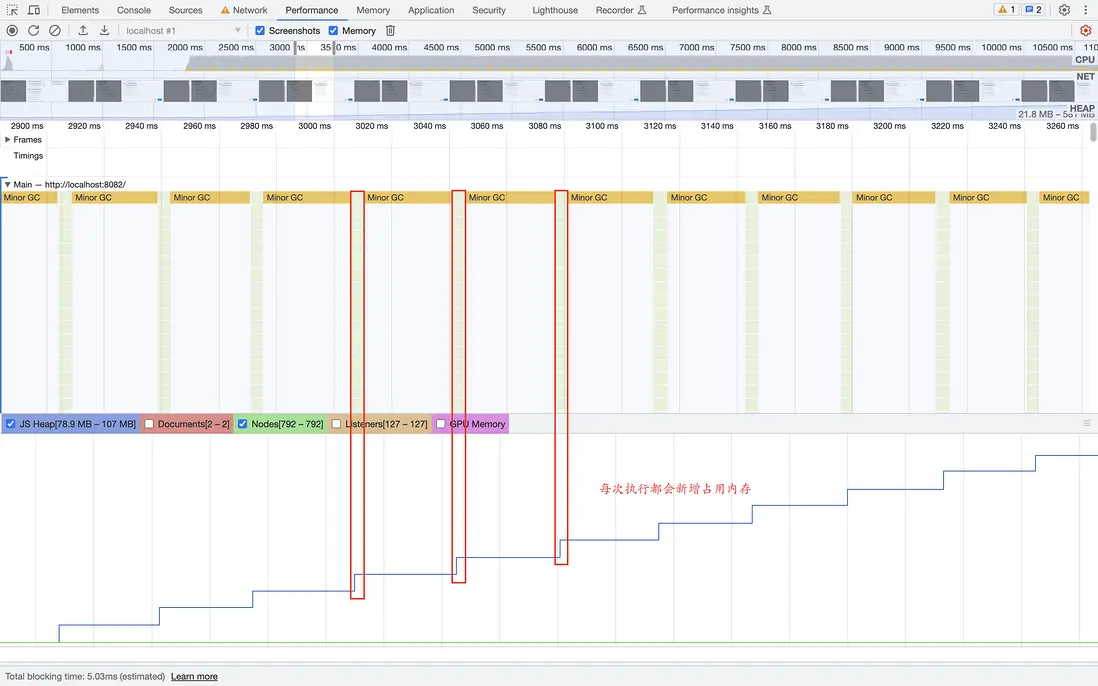This screenshot has height=686, width=1098.
Task: Click first screenshot thumbnail in filmstrip
Action: pos(13,91)
